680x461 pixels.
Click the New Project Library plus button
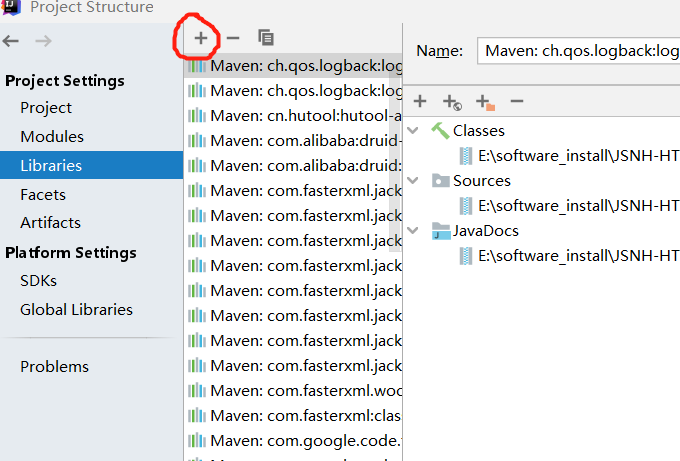pyautogui.click(x=200, y=38)
